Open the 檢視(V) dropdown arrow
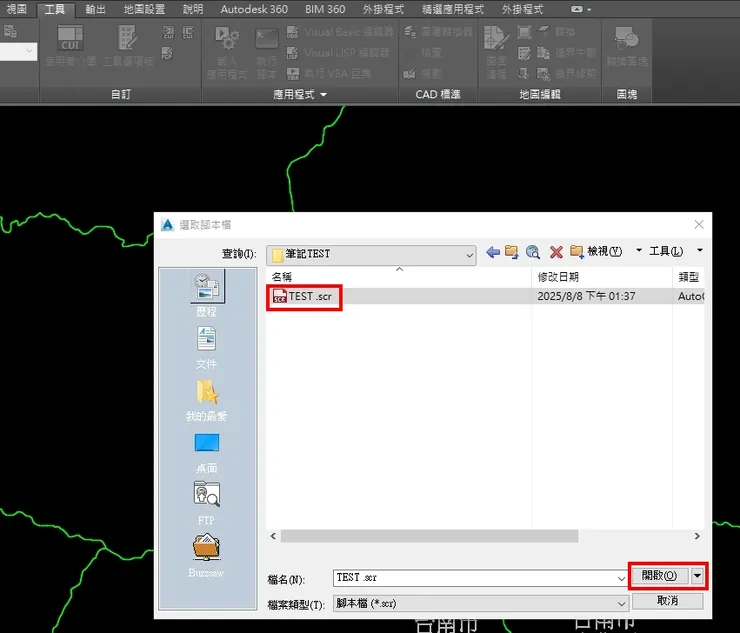The height and width of the screenshot is (633, 740). (639, 250)
